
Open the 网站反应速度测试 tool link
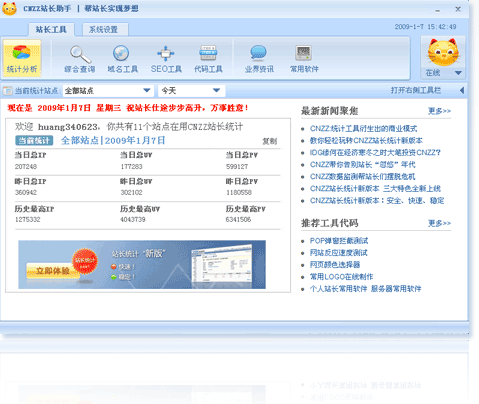(339, 253)
